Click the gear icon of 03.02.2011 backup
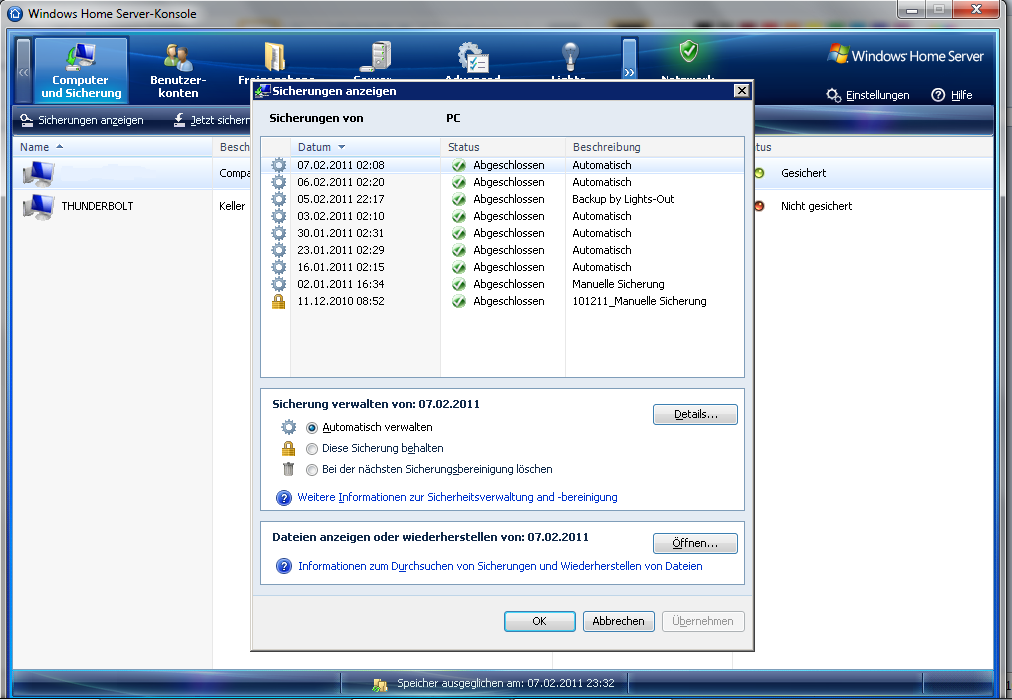Screen dimensions: 1012x700 point(278,216)
